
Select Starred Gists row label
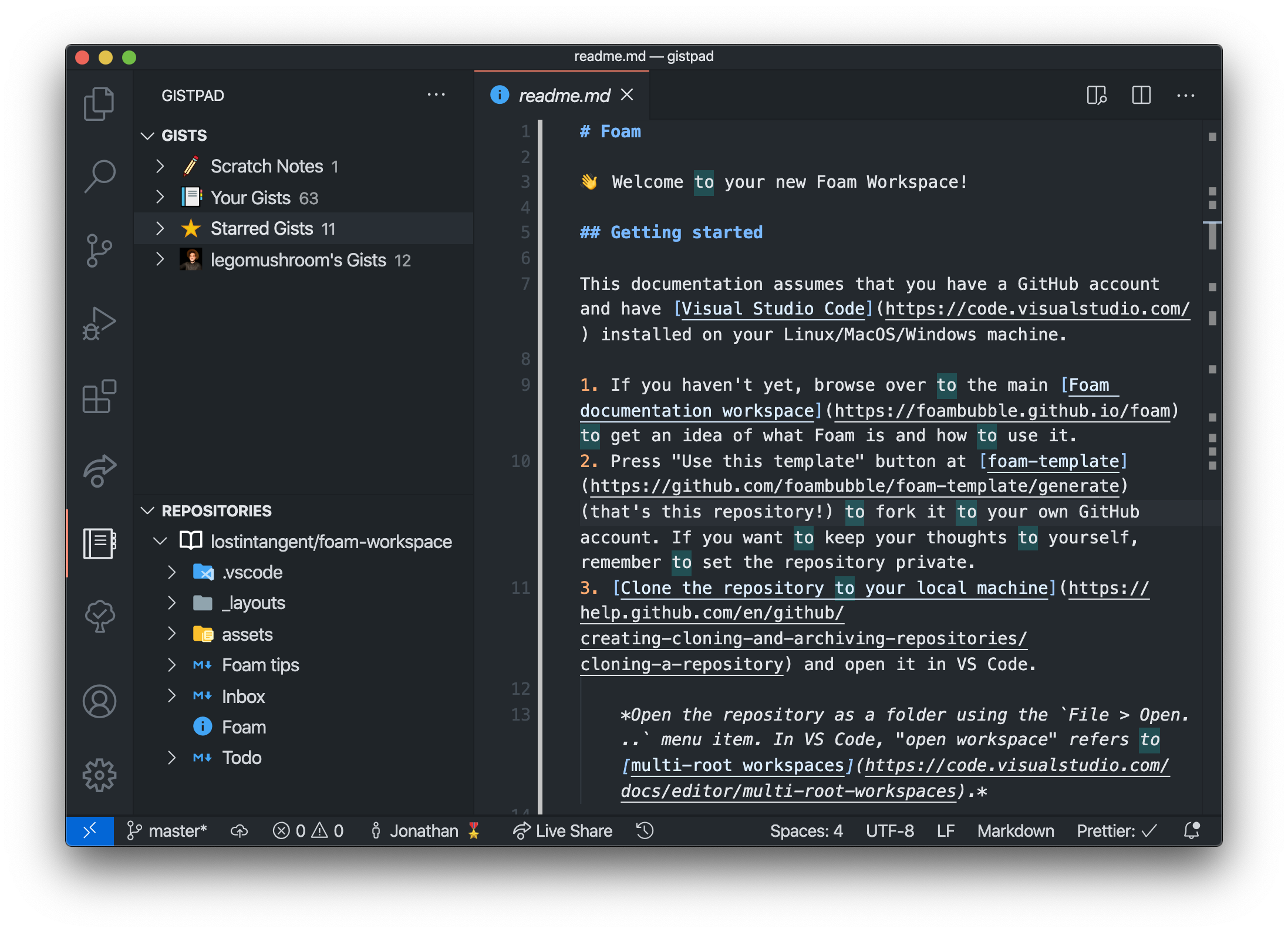[262, 228]
